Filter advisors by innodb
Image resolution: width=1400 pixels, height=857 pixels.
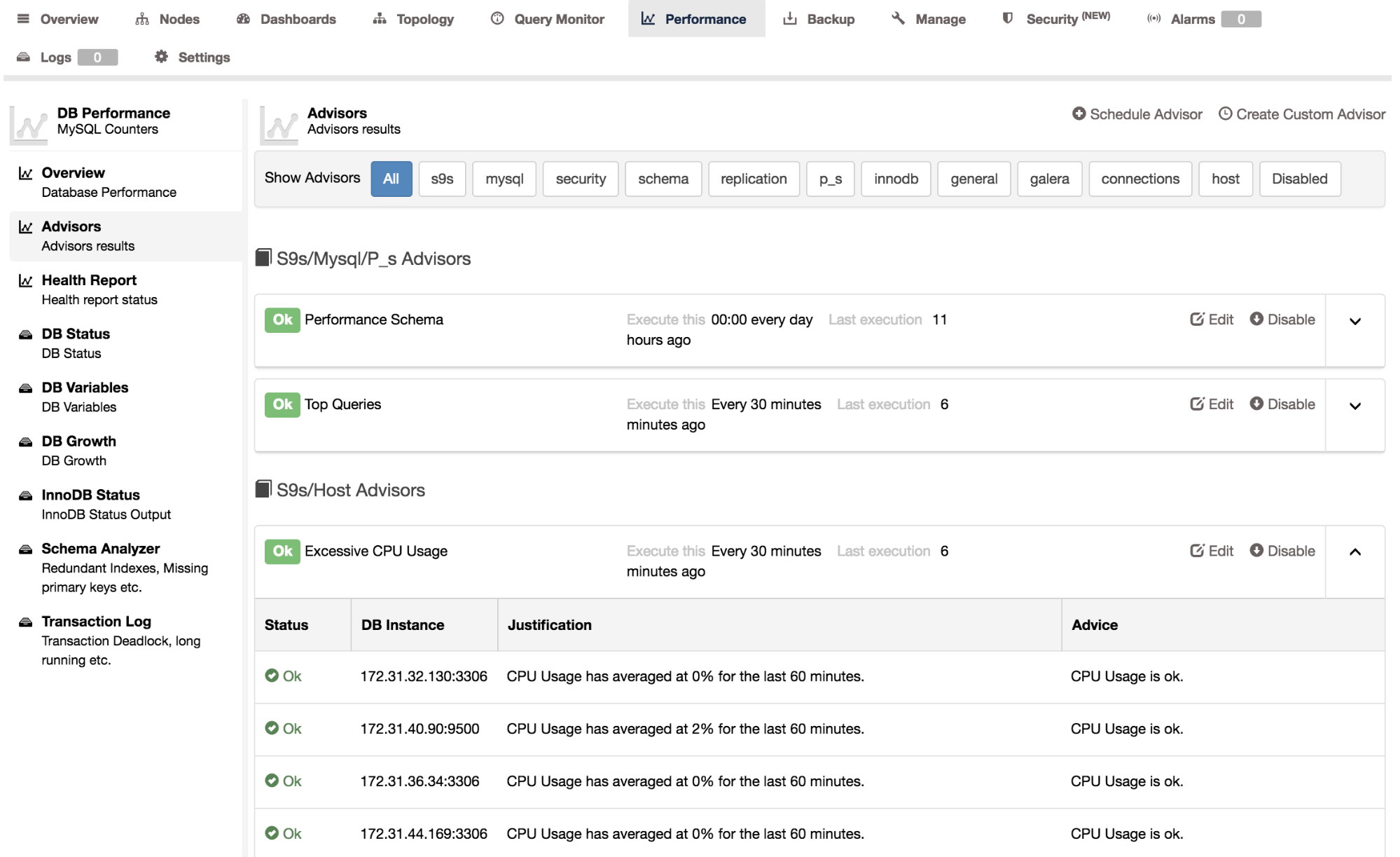point(896,179)
